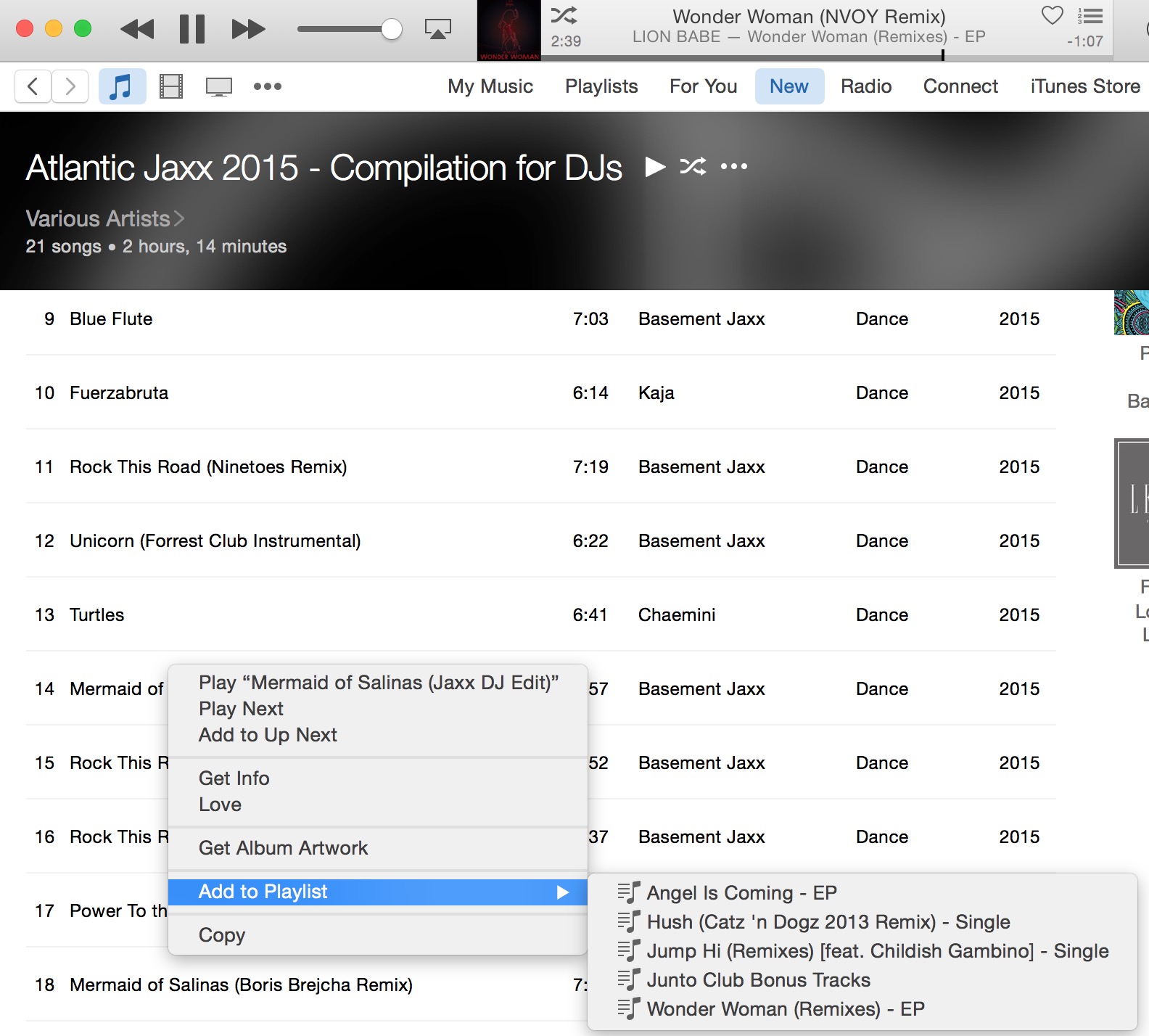1149x1036 pixels.
Task: Add to Junto Club Bonus Tracks playlist
Action: [x=862, y=980]
